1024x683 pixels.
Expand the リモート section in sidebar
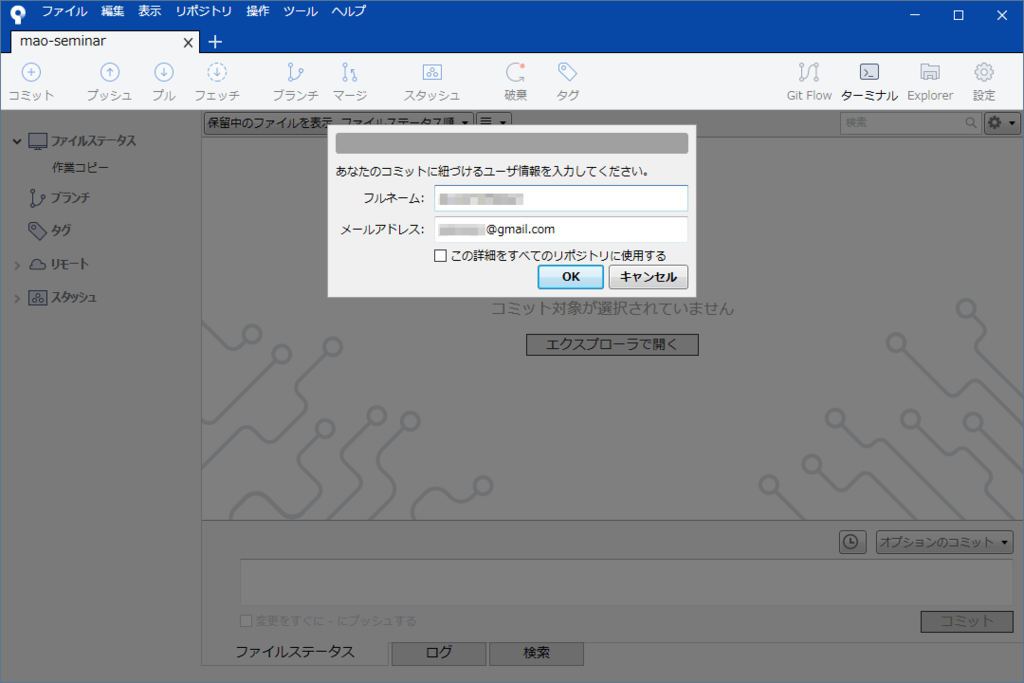tap(17, 264)
